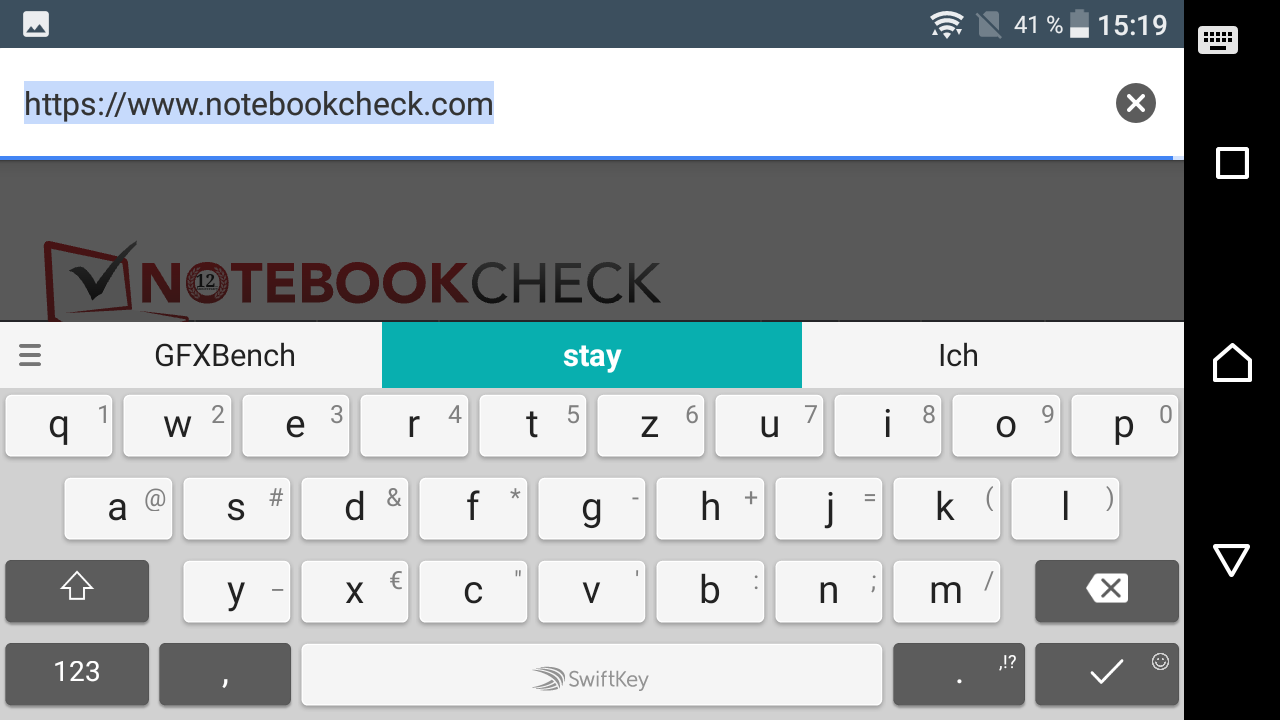Tap the Android recent apps square
The image size is (1280, 720).
click(1232, 163)
